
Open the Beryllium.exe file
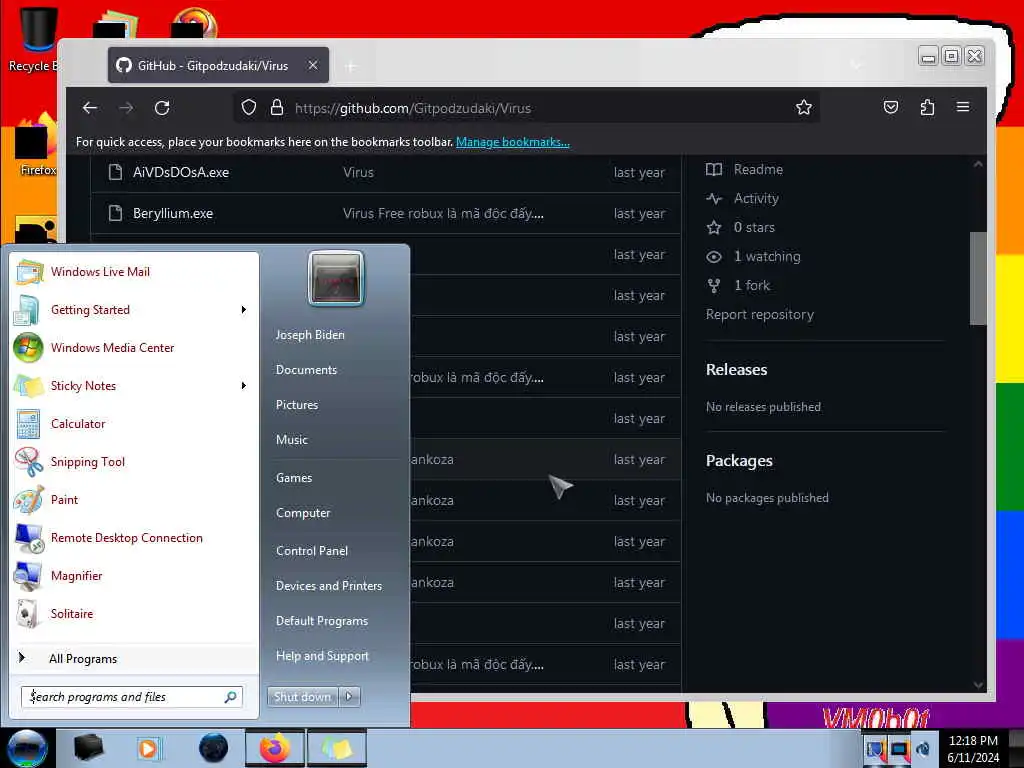tap(173, 214)
